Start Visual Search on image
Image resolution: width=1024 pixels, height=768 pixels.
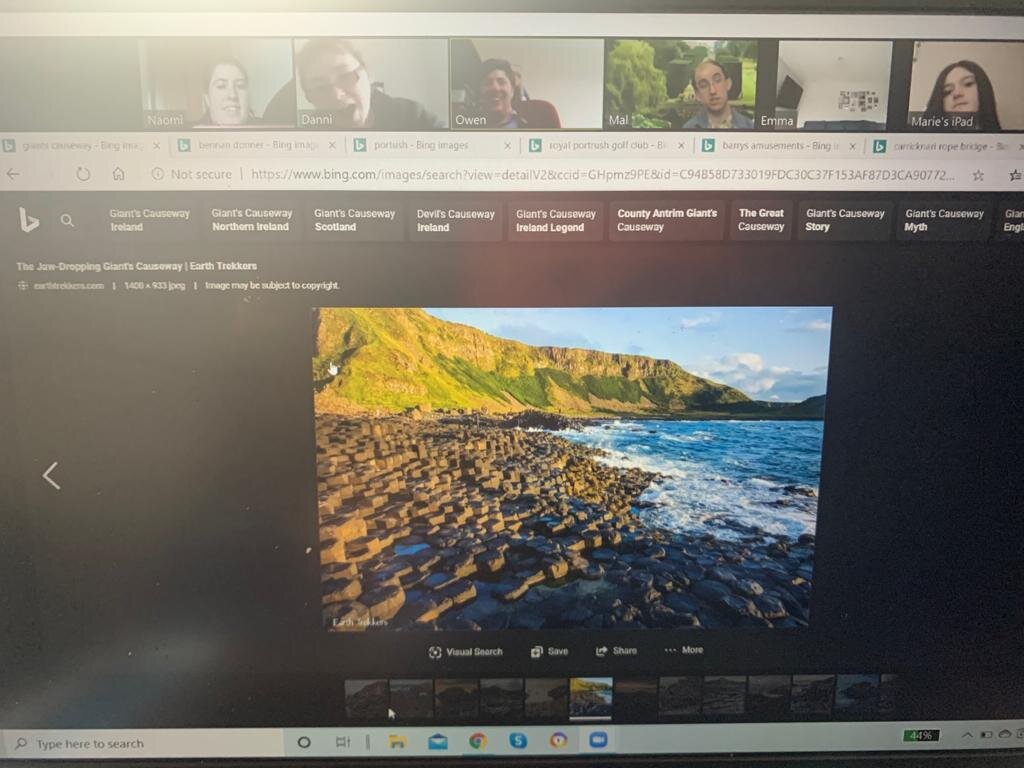click(466, 652)
